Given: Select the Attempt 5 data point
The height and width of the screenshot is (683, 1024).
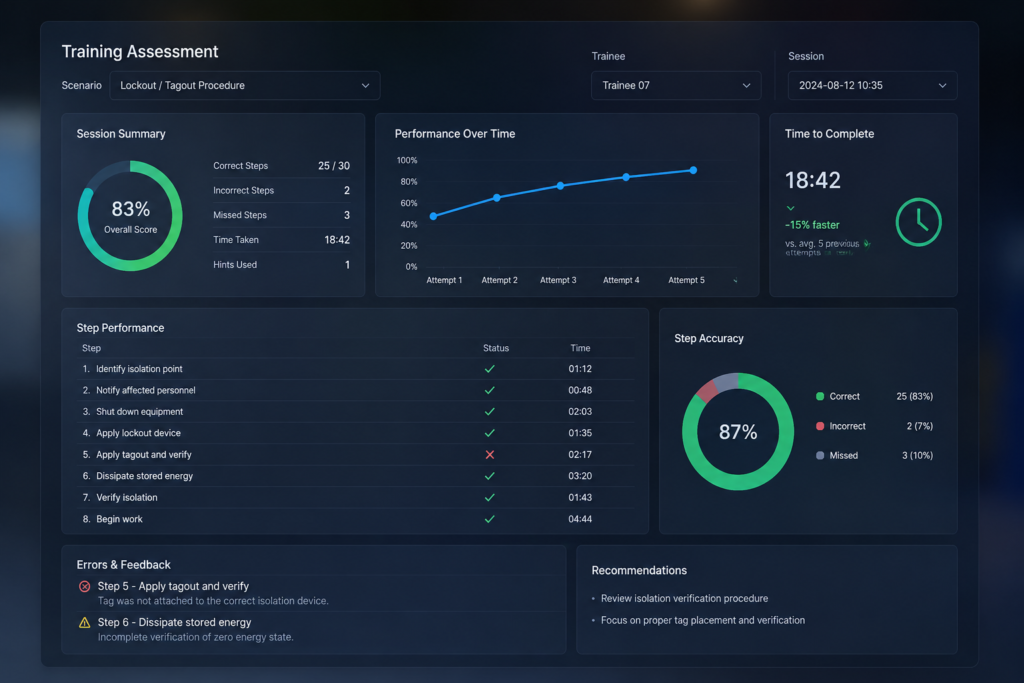Looking at the screenshot, I should 694,170.
